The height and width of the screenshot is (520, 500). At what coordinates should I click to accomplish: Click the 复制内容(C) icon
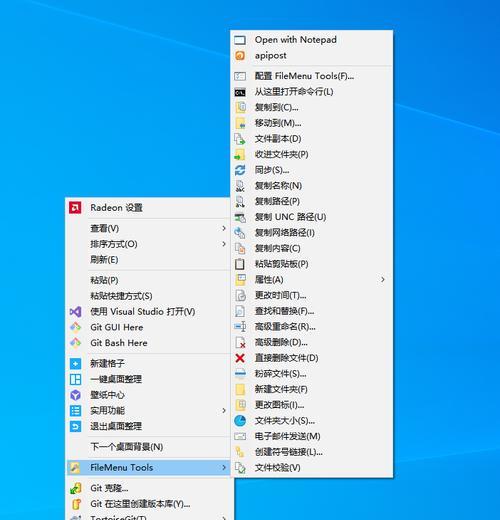240,248
